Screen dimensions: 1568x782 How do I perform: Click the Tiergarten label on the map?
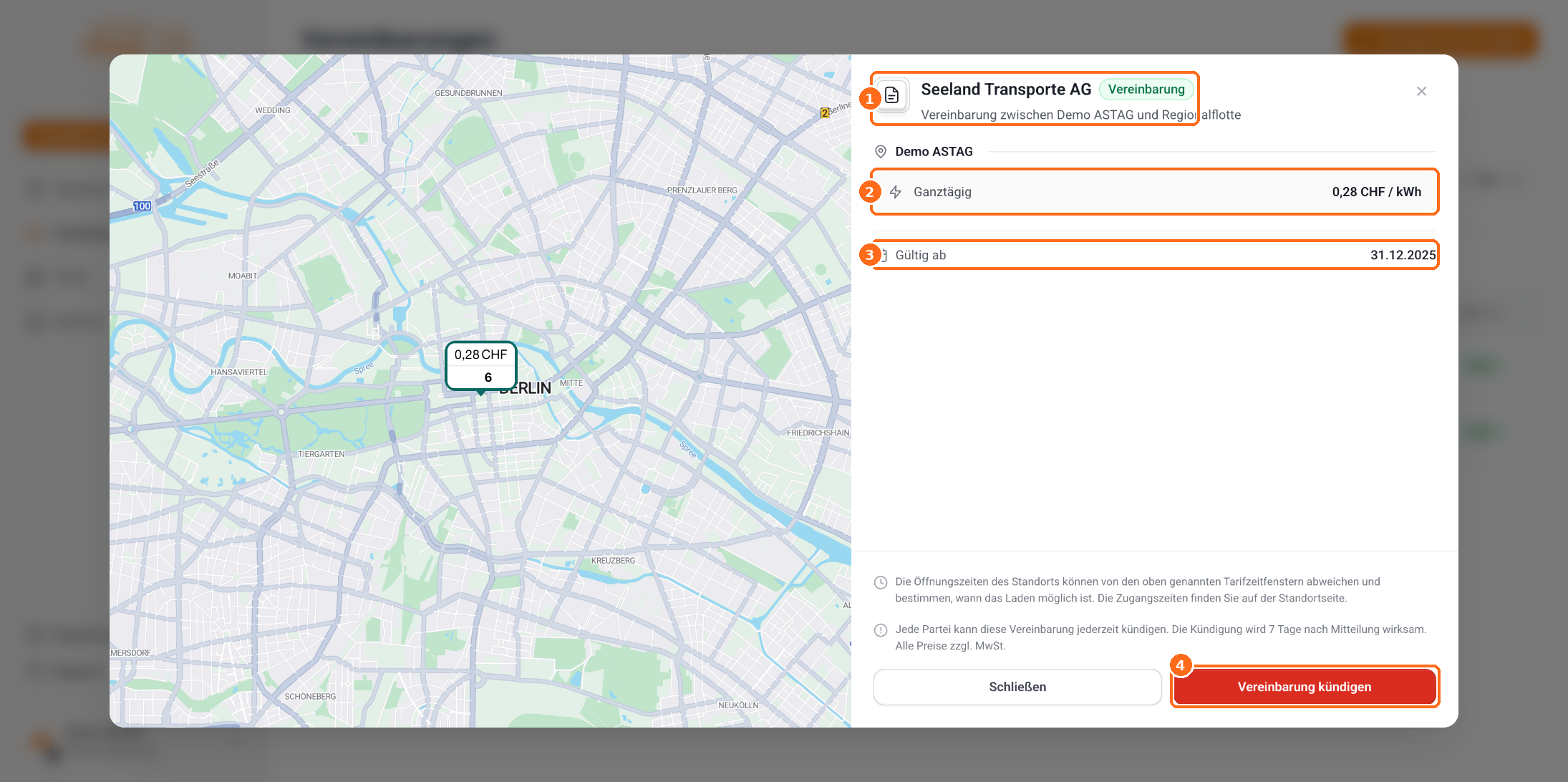(321, 454)
